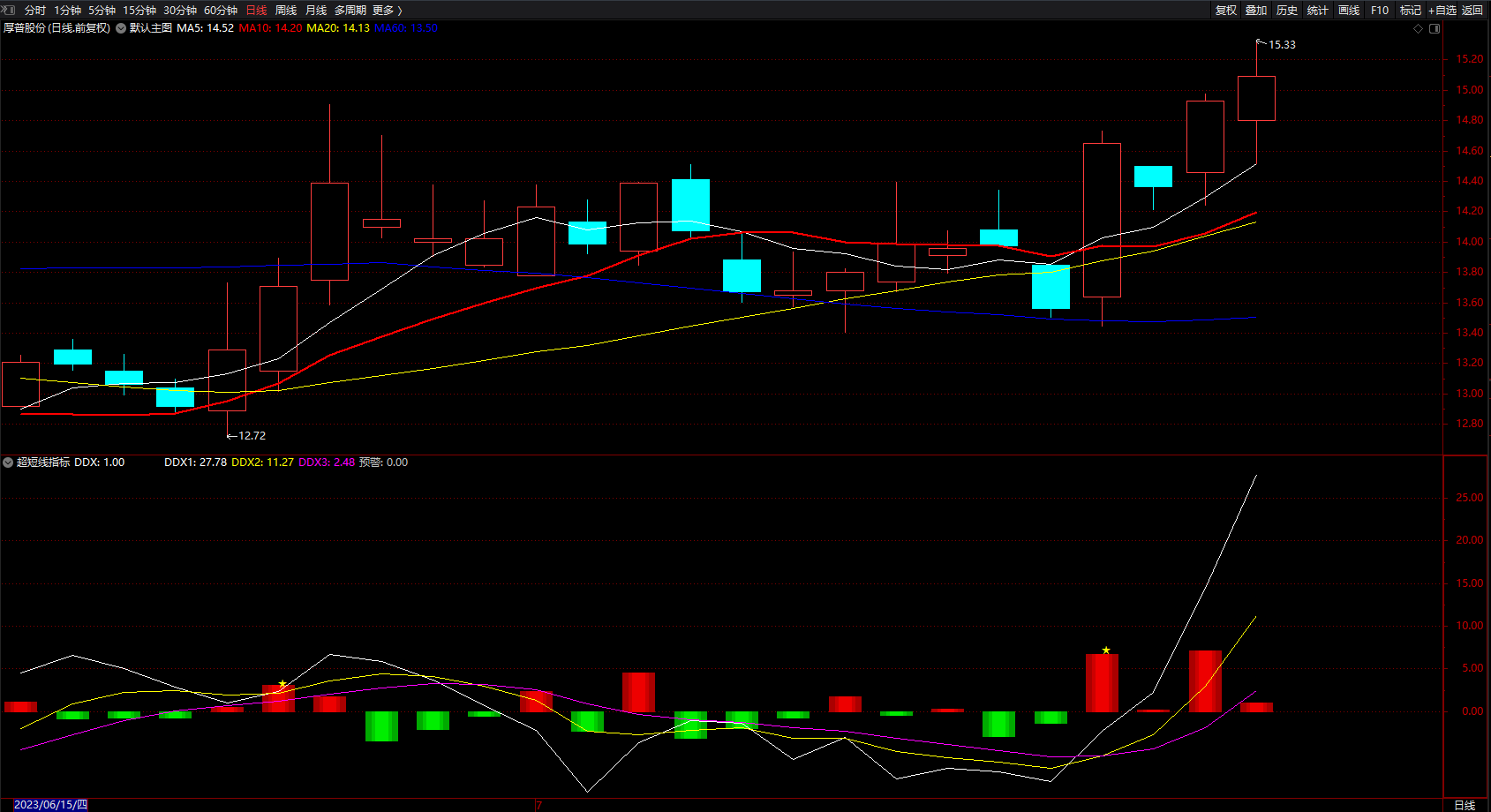
Task: Click the 厚普股份 (日线.前复权) title
Action: [x=57, y=28]
